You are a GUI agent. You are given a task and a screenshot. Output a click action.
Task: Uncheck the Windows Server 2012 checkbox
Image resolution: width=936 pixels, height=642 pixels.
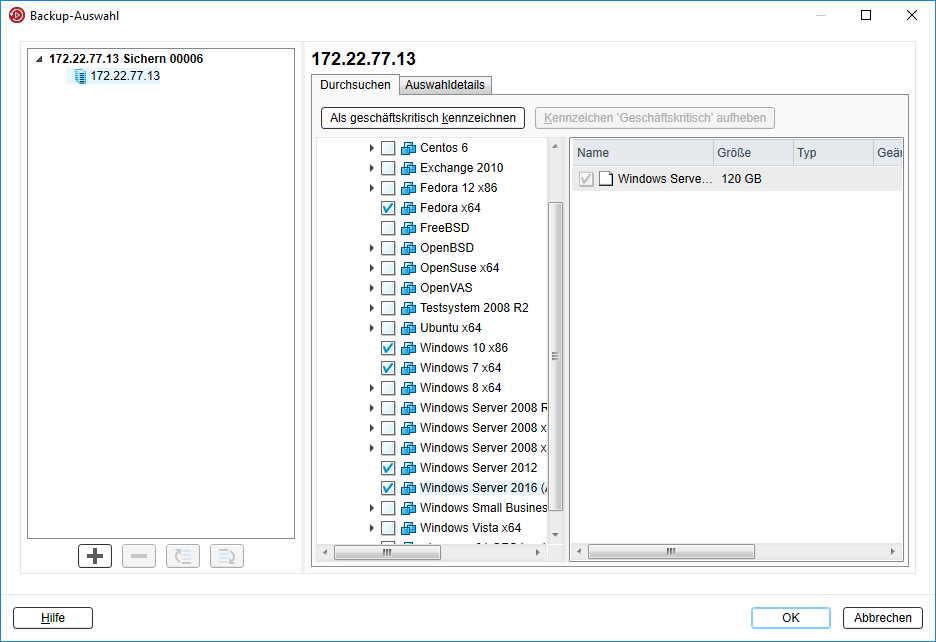[x=388, y=468]
